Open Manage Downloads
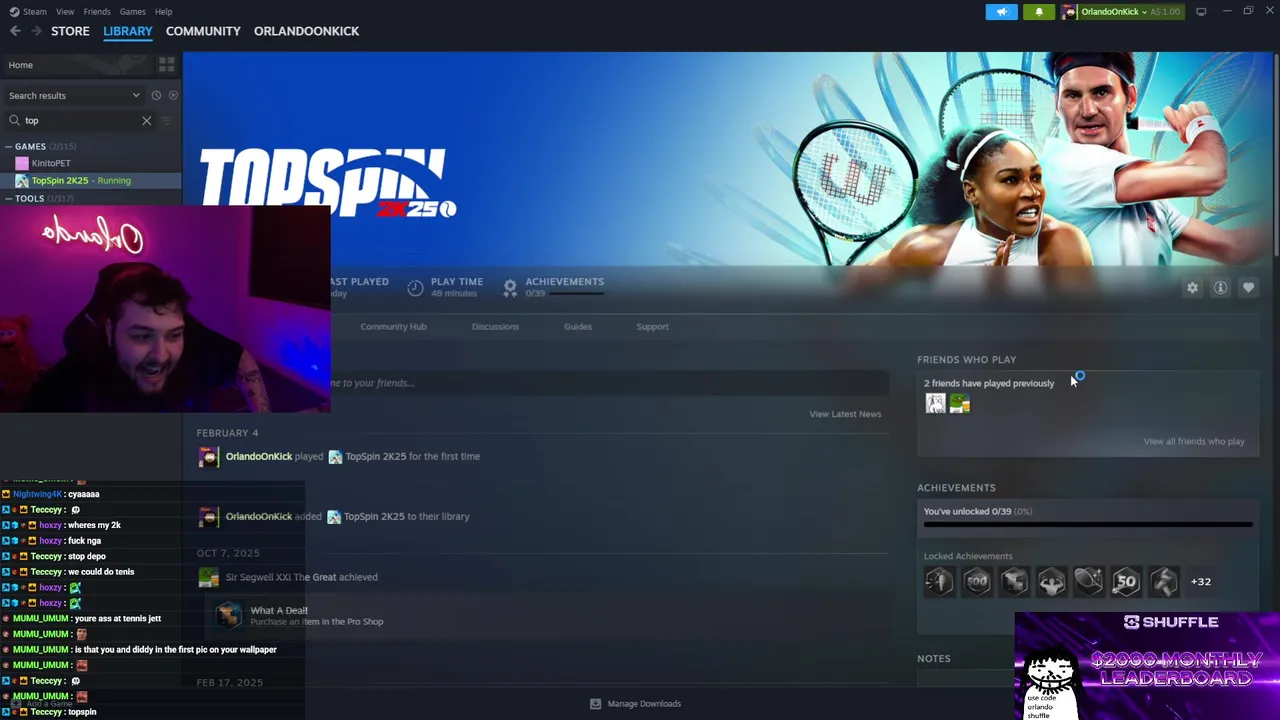1280x720 pixels. point(636,703)
